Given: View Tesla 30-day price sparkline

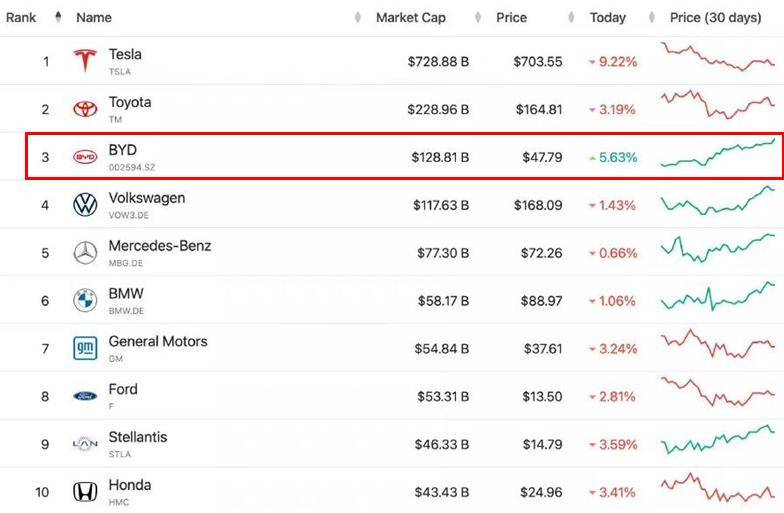Looking at the screenshot, I should 717,57.
